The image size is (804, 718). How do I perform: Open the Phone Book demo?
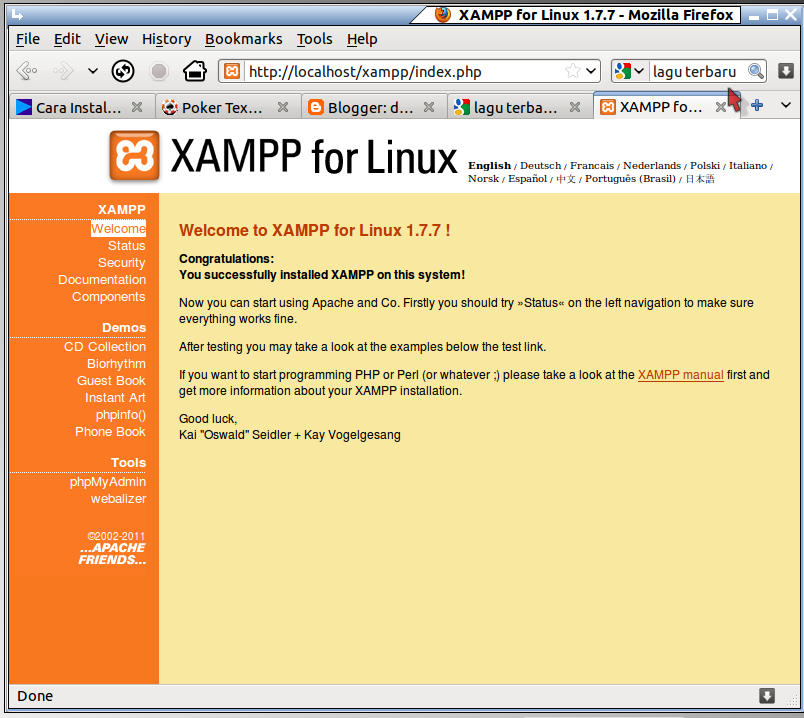click(110, 431)
